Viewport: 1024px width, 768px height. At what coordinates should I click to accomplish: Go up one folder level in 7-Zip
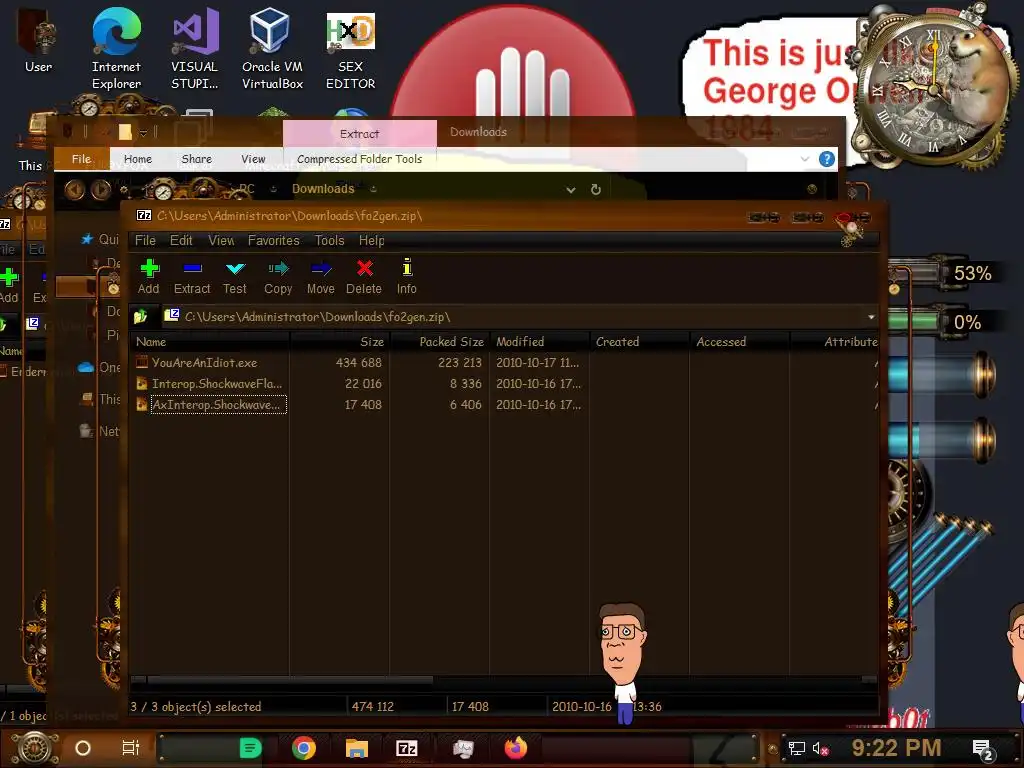[x=140, y=317]
